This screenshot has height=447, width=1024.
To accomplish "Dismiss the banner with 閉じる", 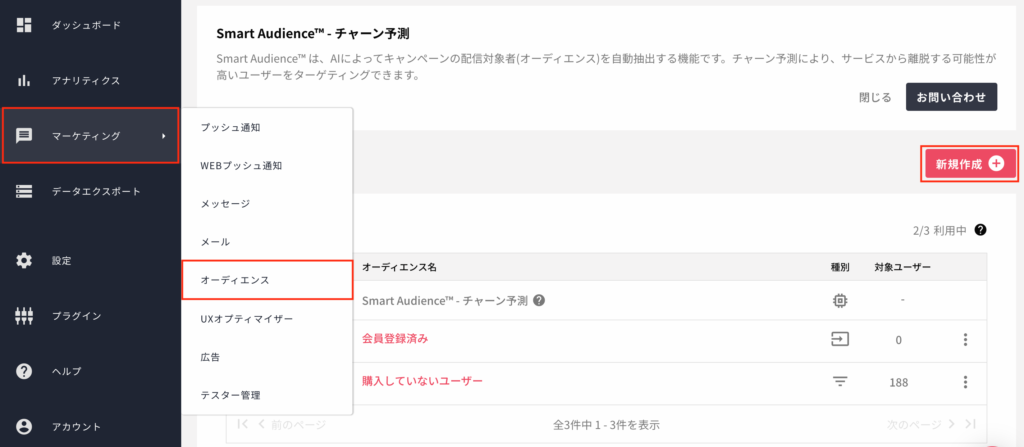I will (x=875, y=97).
